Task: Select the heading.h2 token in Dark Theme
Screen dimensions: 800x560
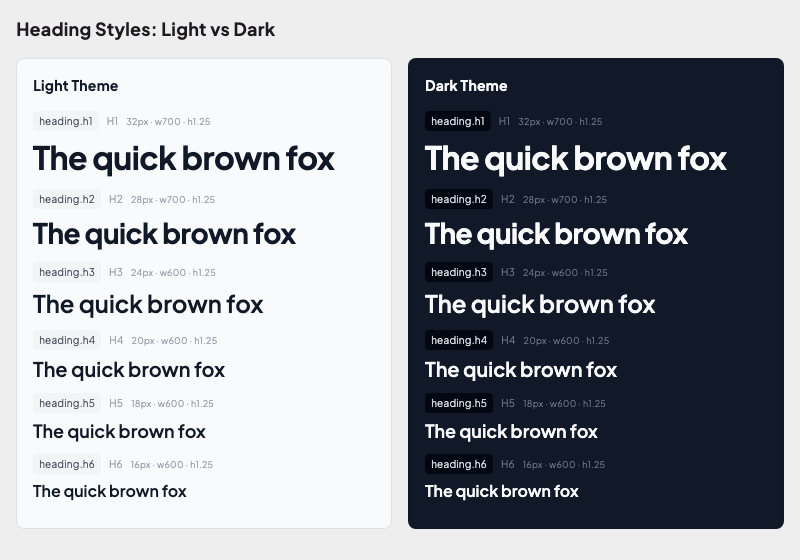Action: pos(459,199)
